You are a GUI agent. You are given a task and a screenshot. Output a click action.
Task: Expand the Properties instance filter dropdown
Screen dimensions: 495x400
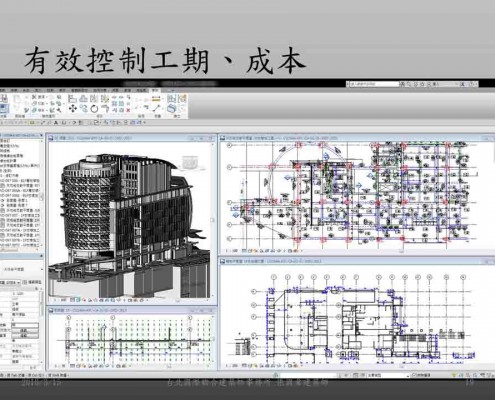click(11, 282)
